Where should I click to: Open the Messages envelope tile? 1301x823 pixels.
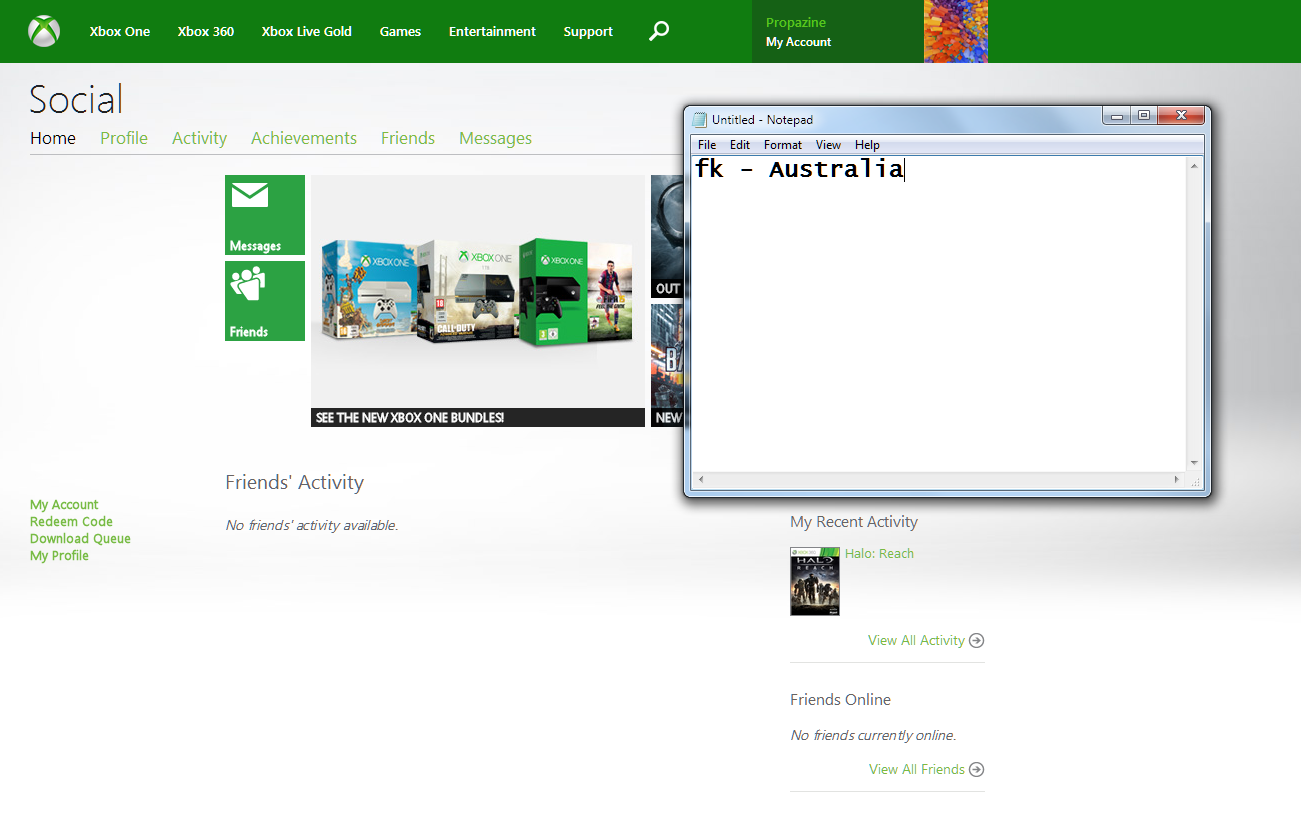point(265,215)
